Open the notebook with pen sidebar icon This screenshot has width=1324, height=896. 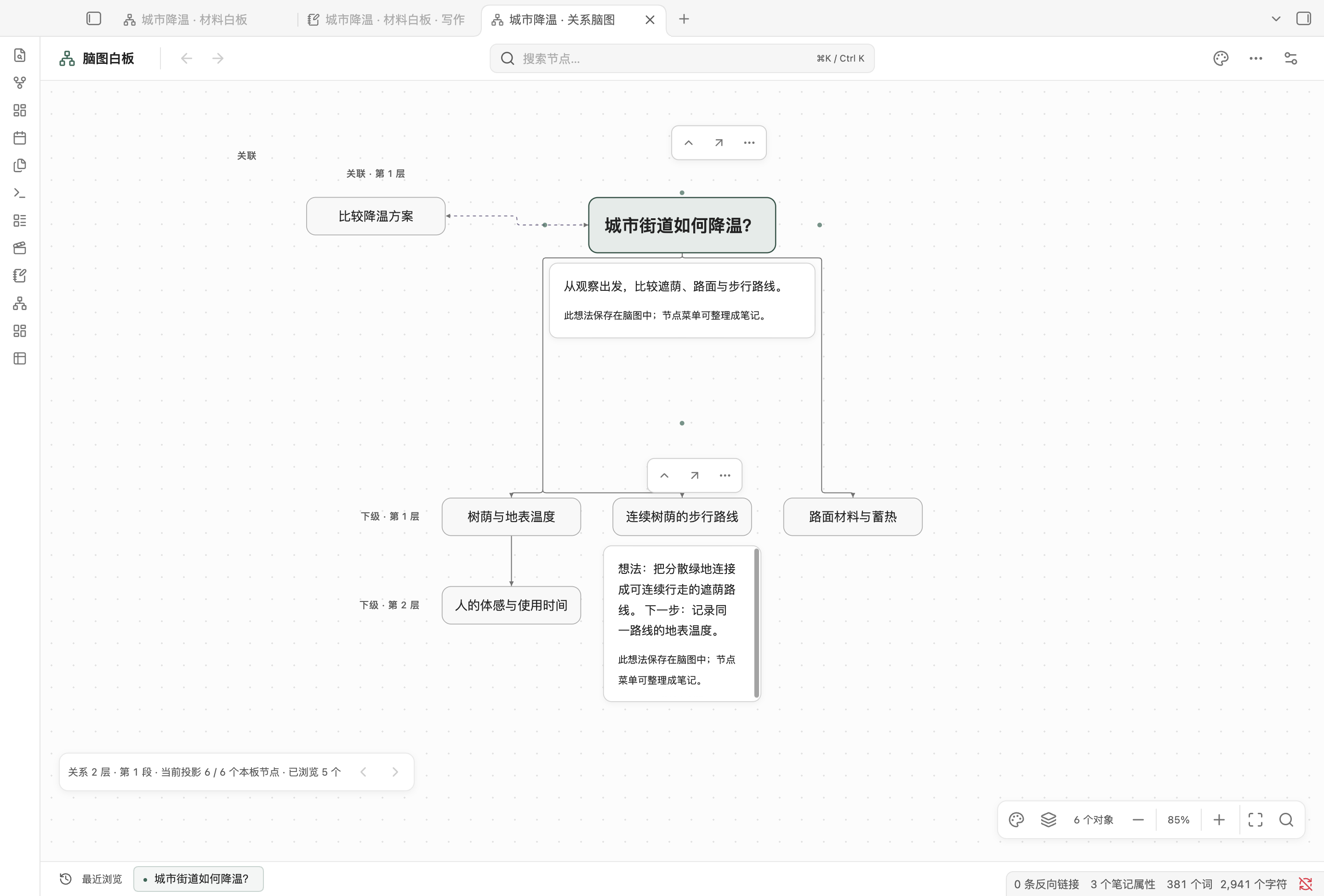click(x=20, y=276)
